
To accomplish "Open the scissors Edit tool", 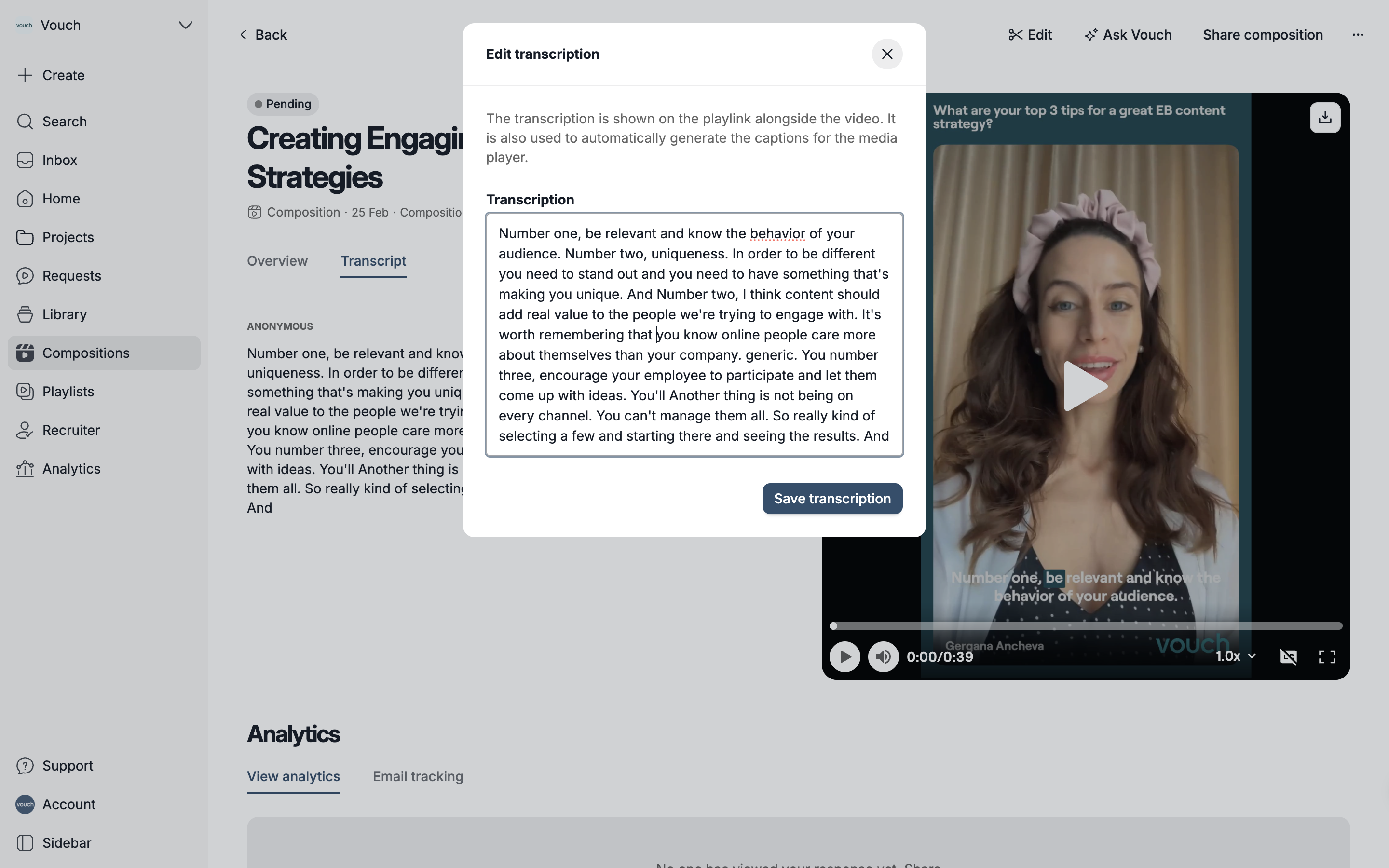I will point(1030,35).
